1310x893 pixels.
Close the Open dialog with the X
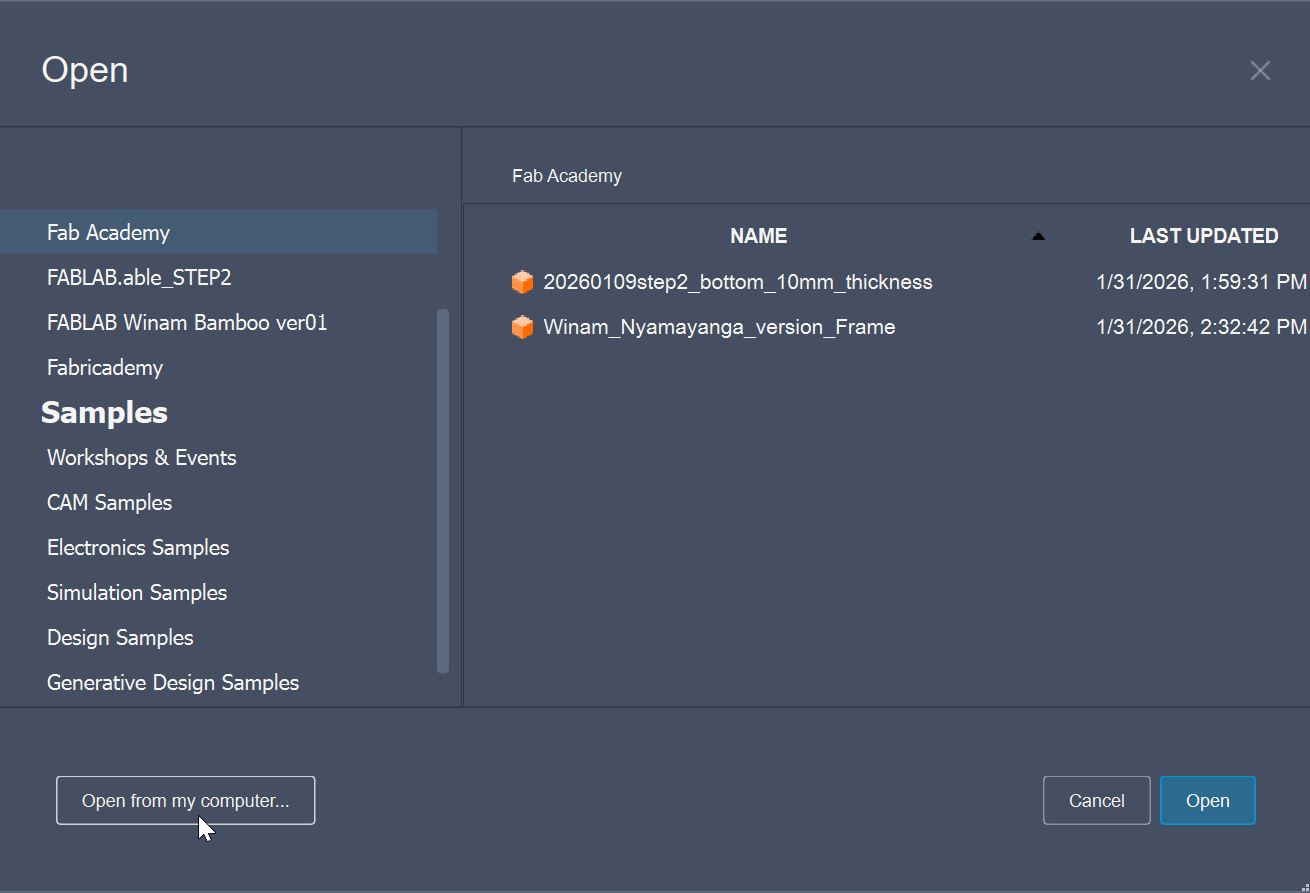click(x=1259, y=70)
